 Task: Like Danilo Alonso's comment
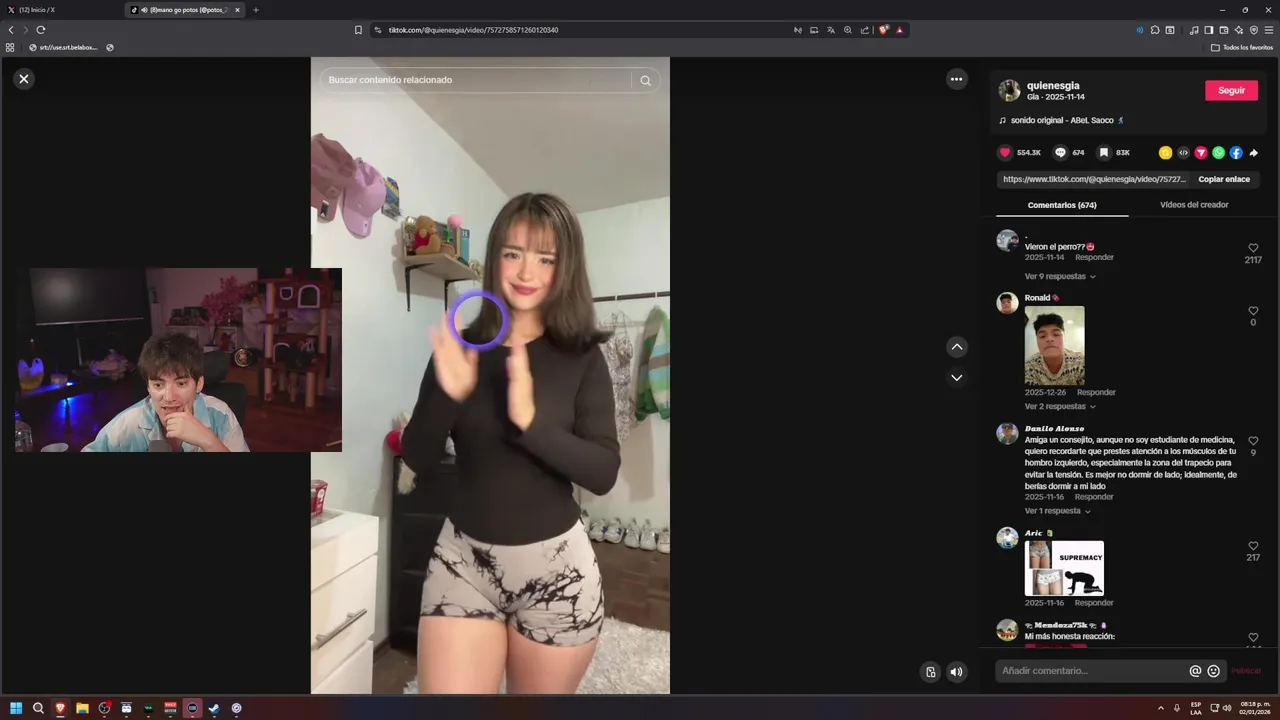point(1253,441)
